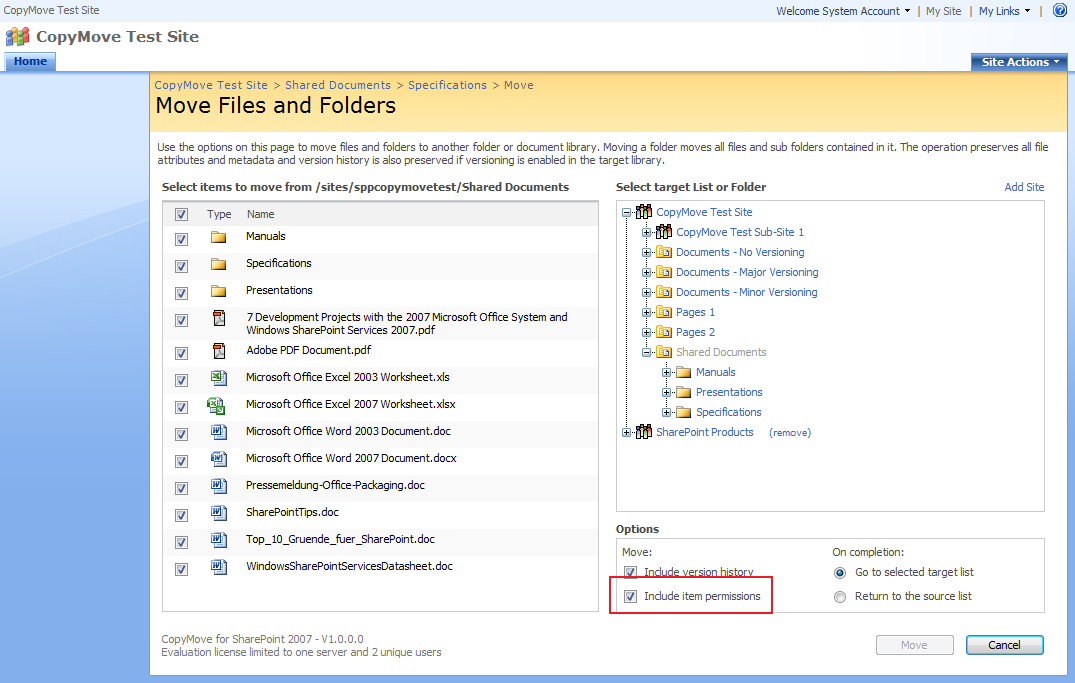Click the (remove) link beside SharePoint Products
Image resolution: width=1075 pixels, height=683 pixels.
[790, 433]
